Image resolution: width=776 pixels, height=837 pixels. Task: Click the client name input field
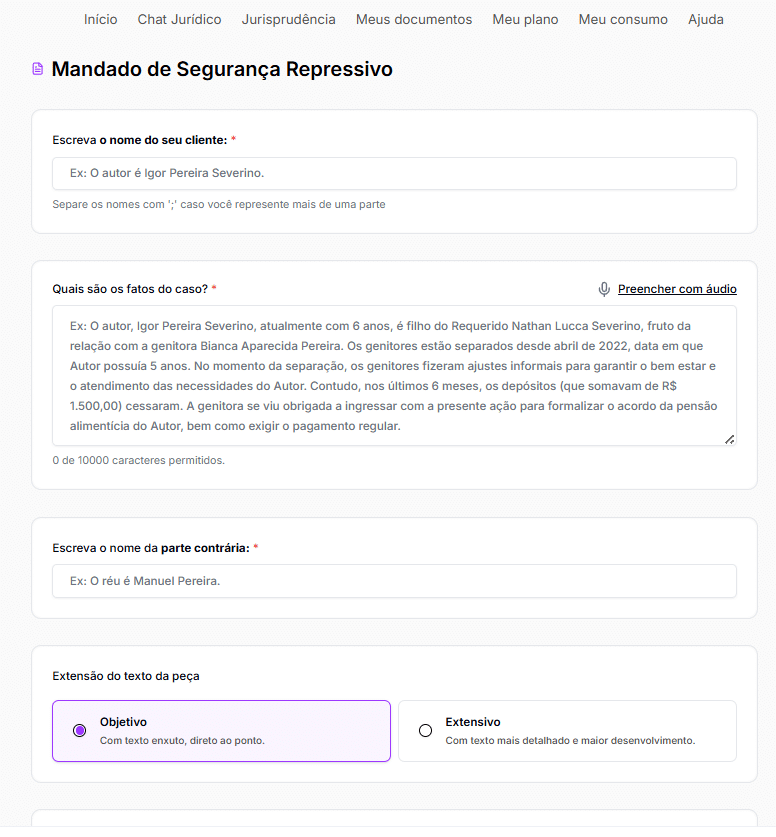coord(394,173)
